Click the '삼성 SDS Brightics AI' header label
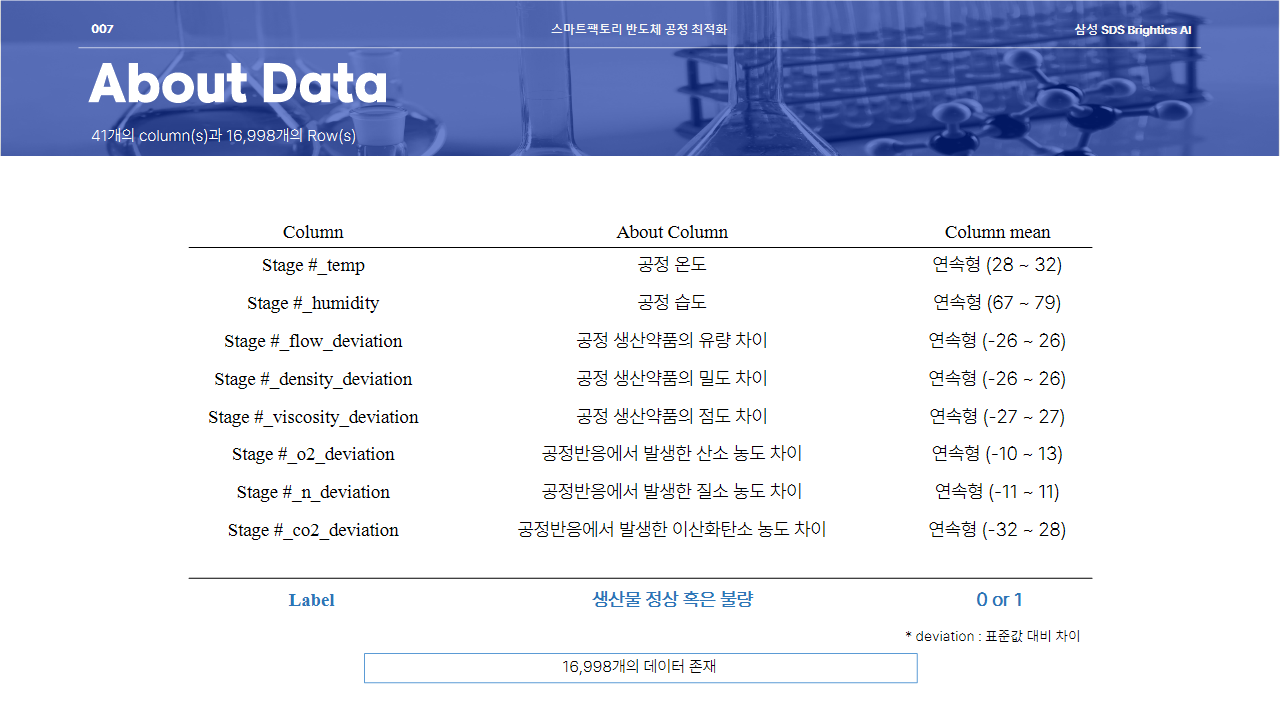The image size is (1280, 720). pyautogui.click(x=1132, y=30)
